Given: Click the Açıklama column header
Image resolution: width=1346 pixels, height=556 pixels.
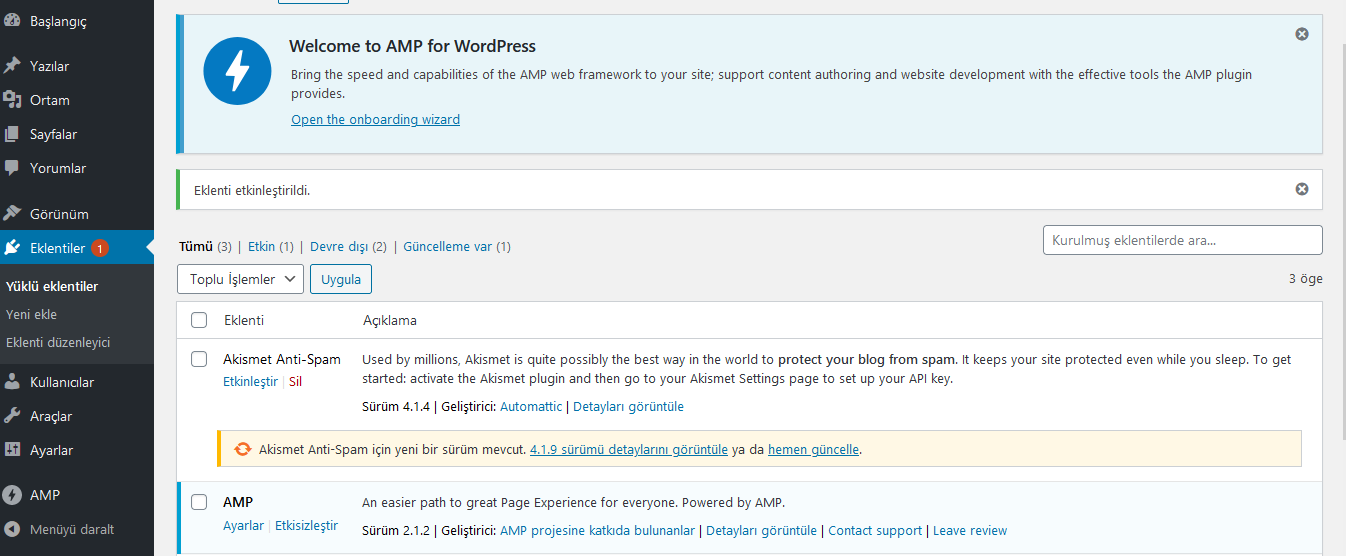Looking at the screenshot, I should [x=390, y=320].
